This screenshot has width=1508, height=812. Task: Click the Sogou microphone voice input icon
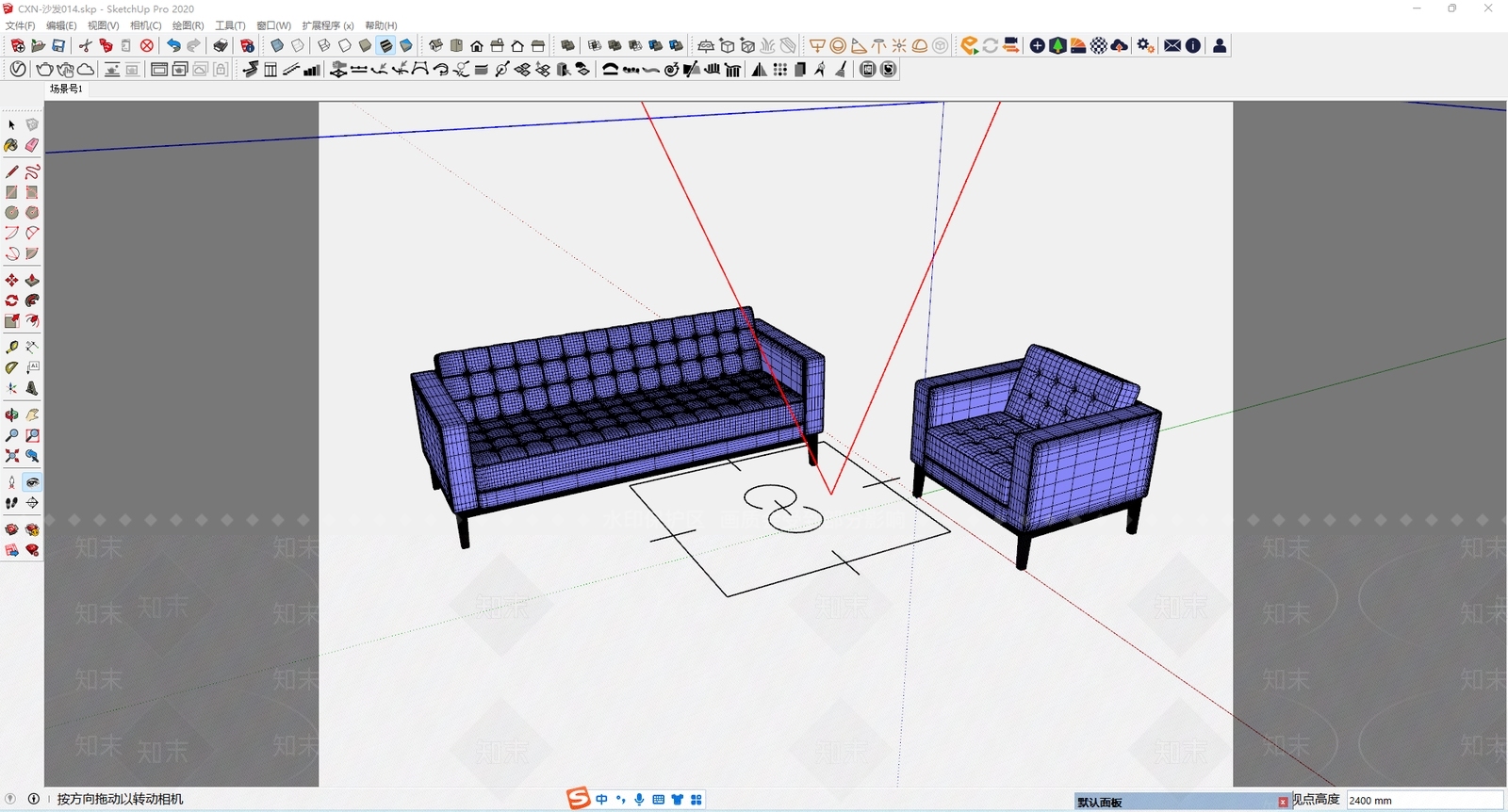[639, 800]
